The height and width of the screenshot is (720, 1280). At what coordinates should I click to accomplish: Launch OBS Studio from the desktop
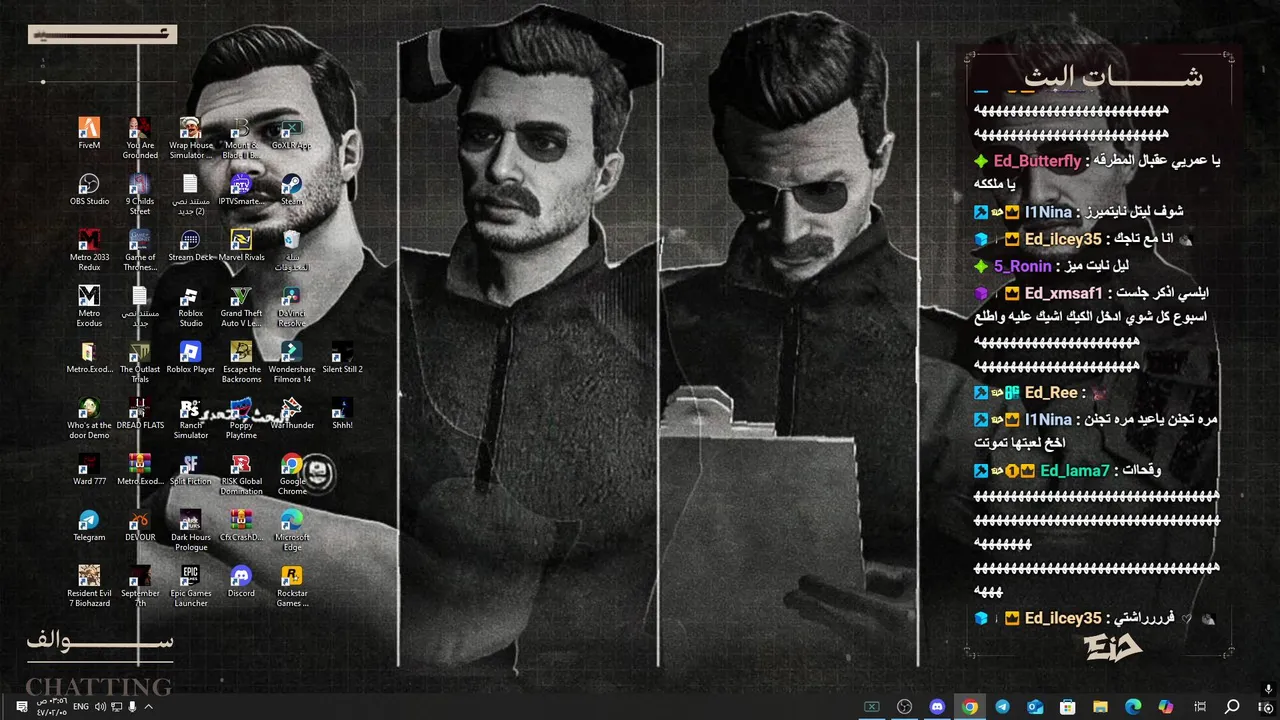(89, 190)
